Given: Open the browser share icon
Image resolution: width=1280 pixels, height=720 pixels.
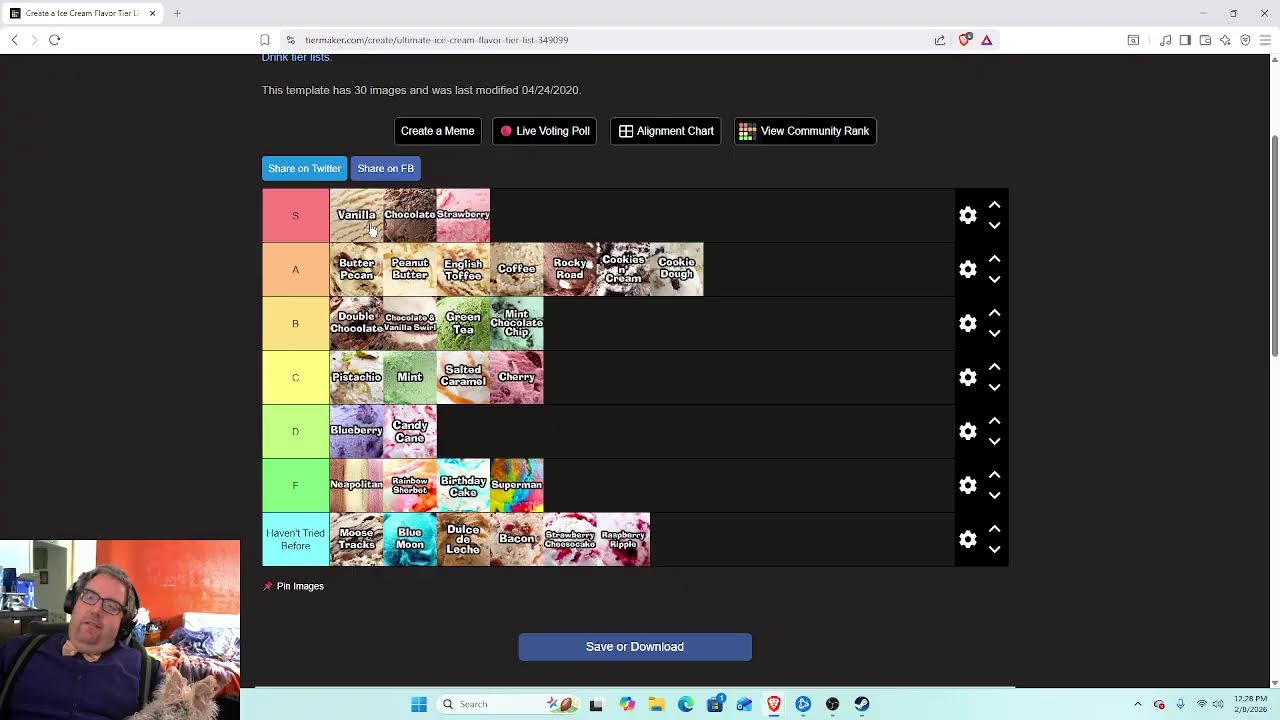Looking at the screenshot, I should pos(940,40).
